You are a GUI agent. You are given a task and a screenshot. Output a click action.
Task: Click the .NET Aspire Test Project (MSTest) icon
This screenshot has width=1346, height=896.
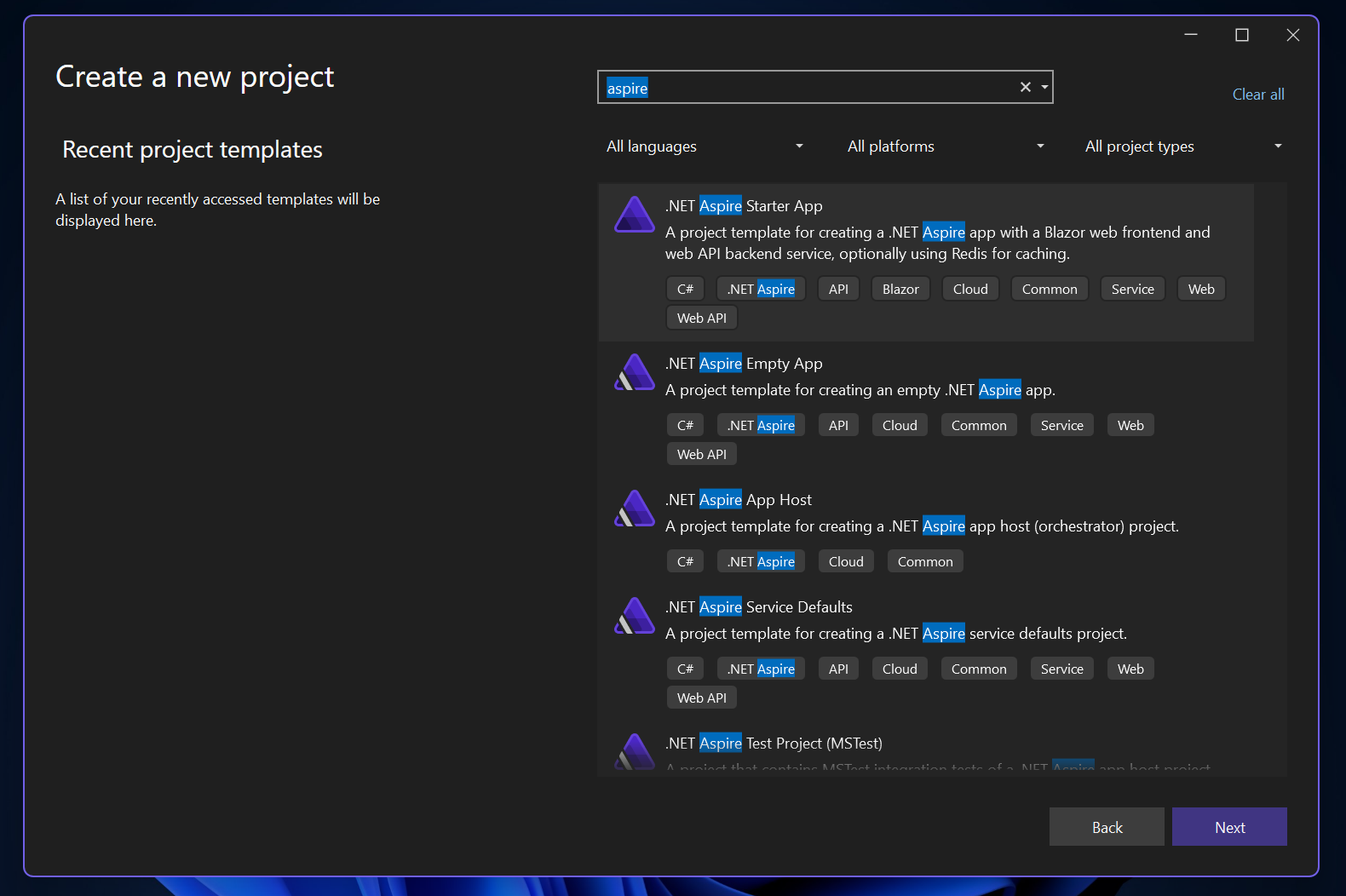tap(635, 751)
